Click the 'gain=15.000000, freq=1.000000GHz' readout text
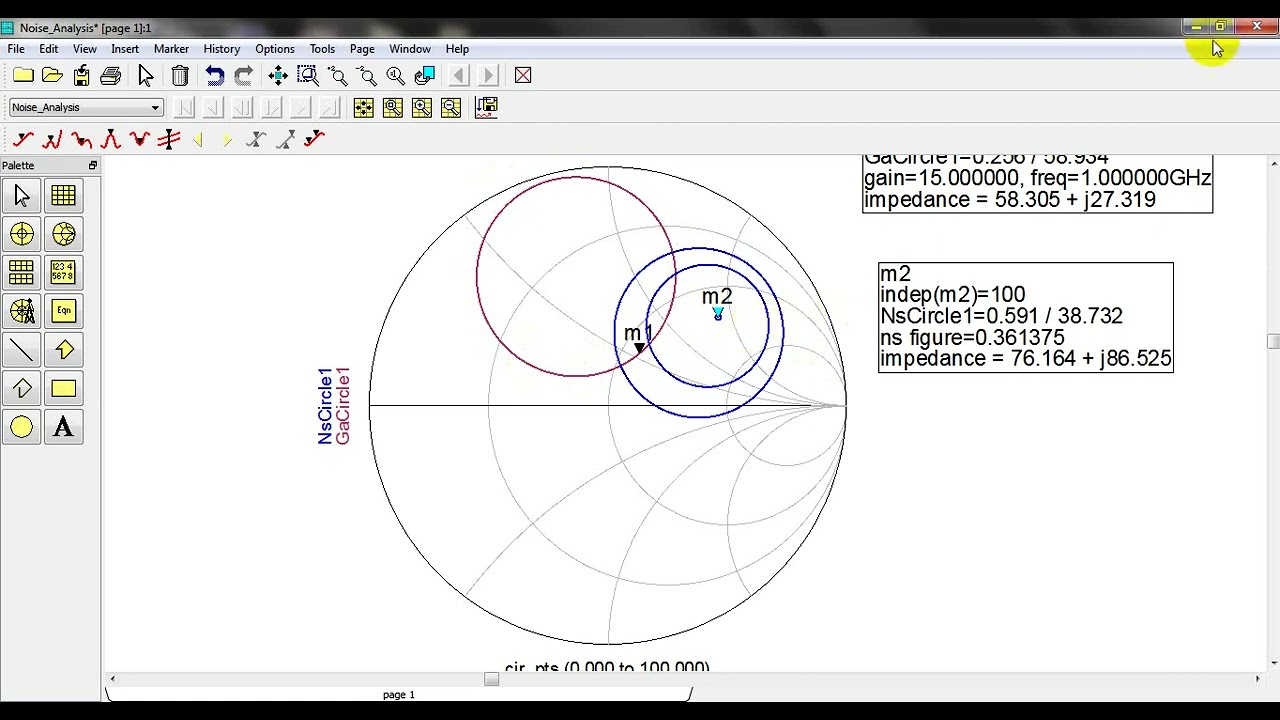 click(1037, 178)
